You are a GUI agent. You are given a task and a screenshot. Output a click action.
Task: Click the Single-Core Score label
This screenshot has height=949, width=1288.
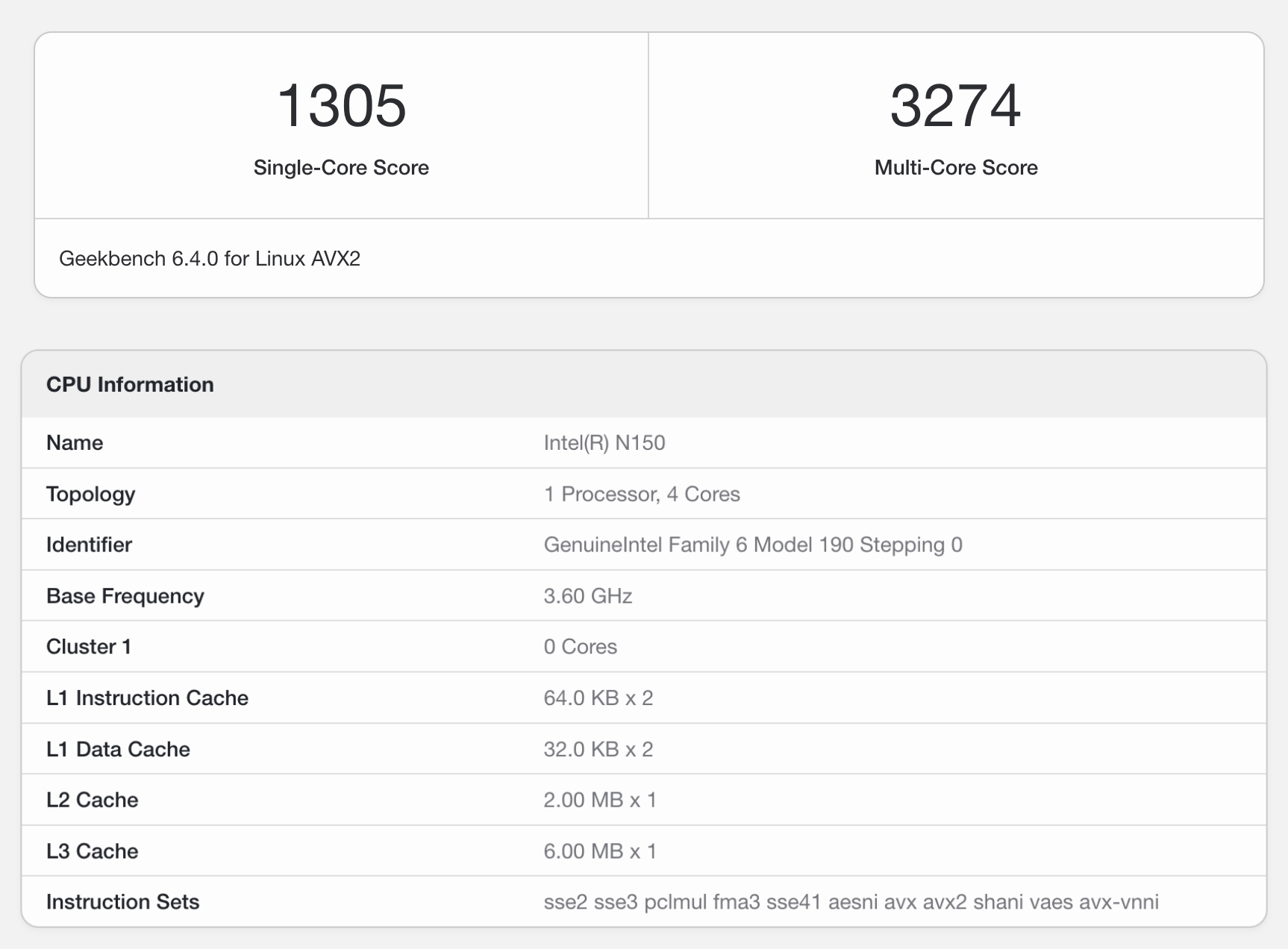(341, 167)
